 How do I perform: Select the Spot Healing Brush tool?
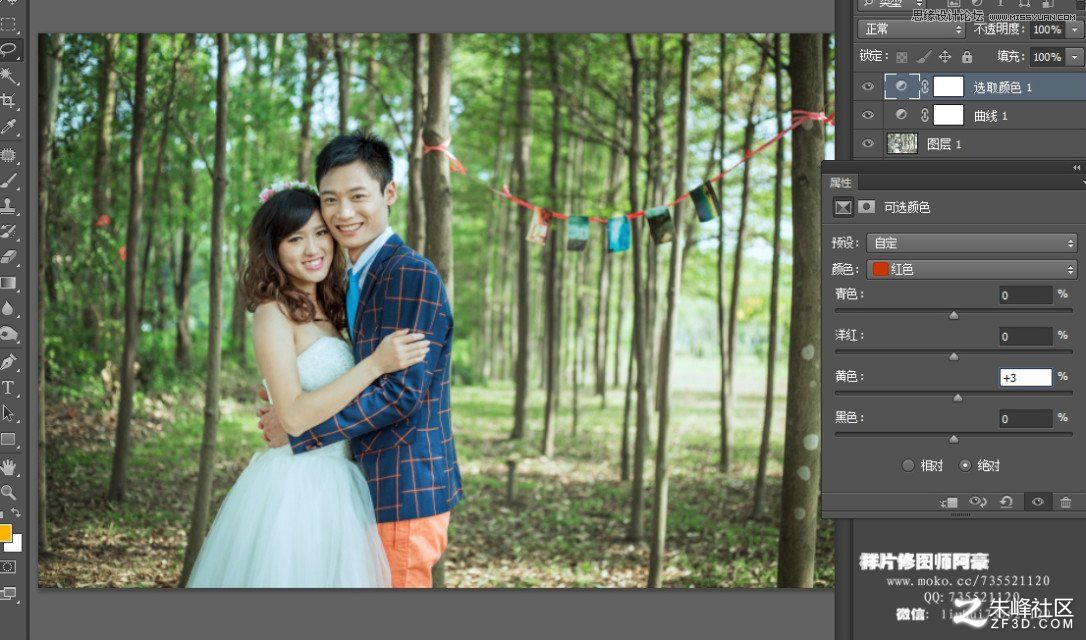(8, 154)
